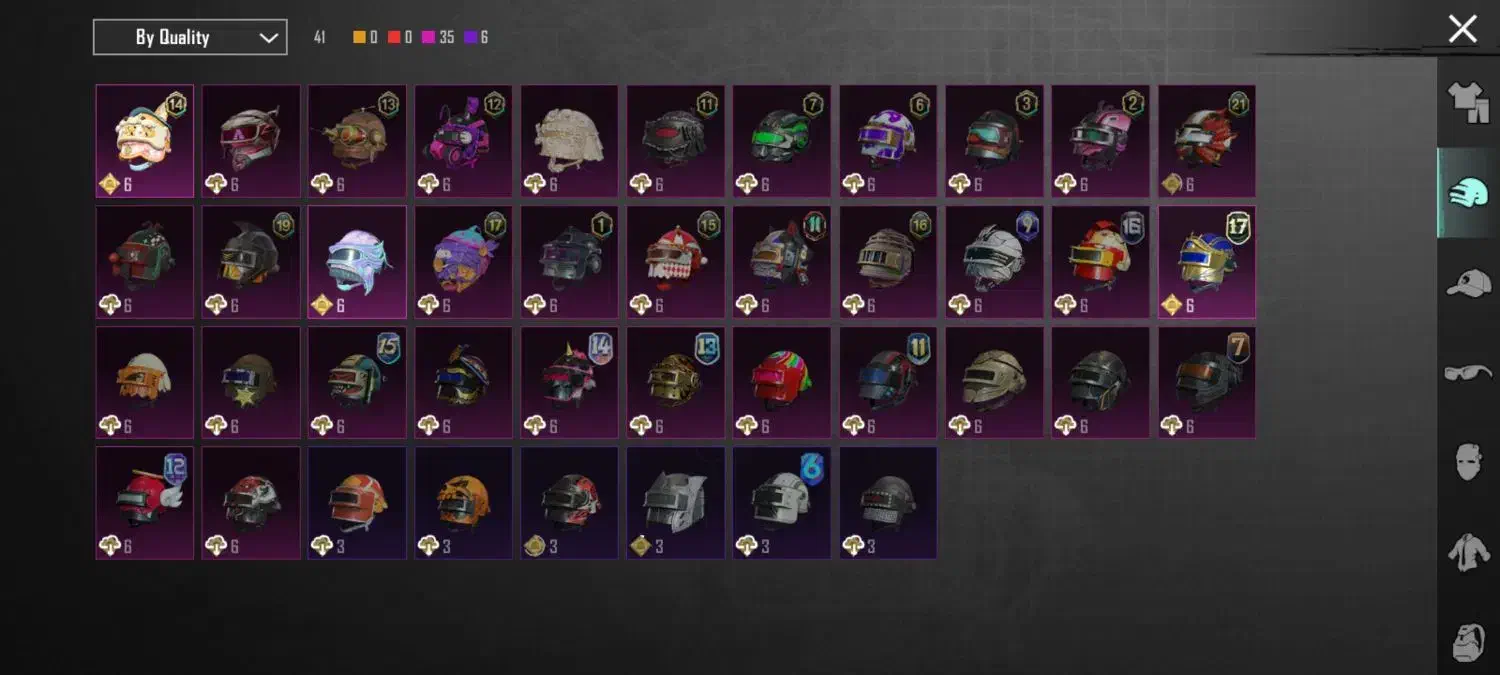Pick the white helmet with blue 6 badge
1500x675 pixels.
tap(782, 503)
